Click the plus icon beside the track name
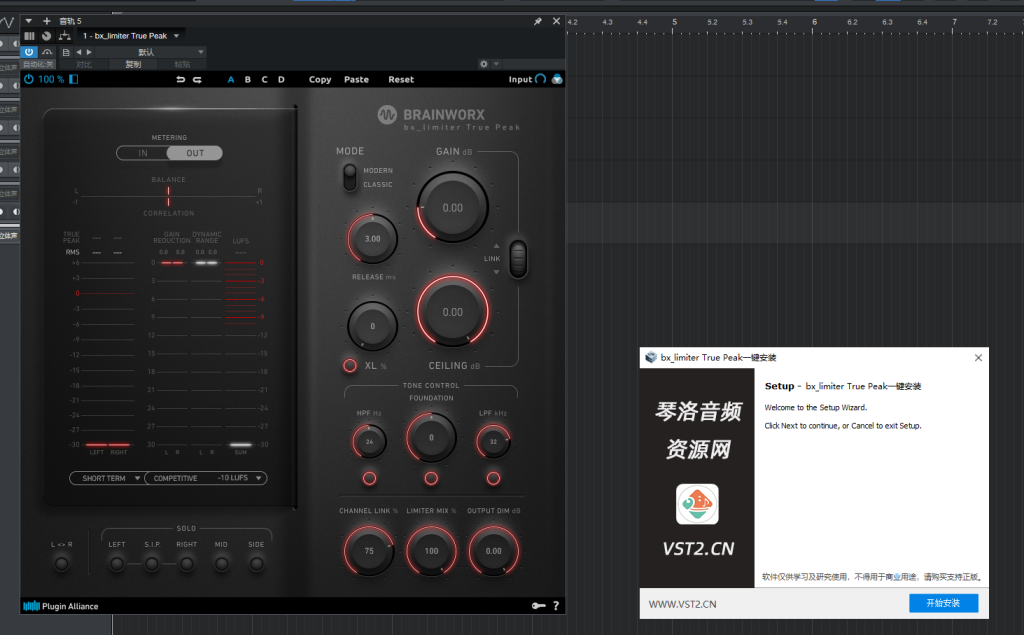The width and height of the screenshot is (1024, 635). point(46,21)
